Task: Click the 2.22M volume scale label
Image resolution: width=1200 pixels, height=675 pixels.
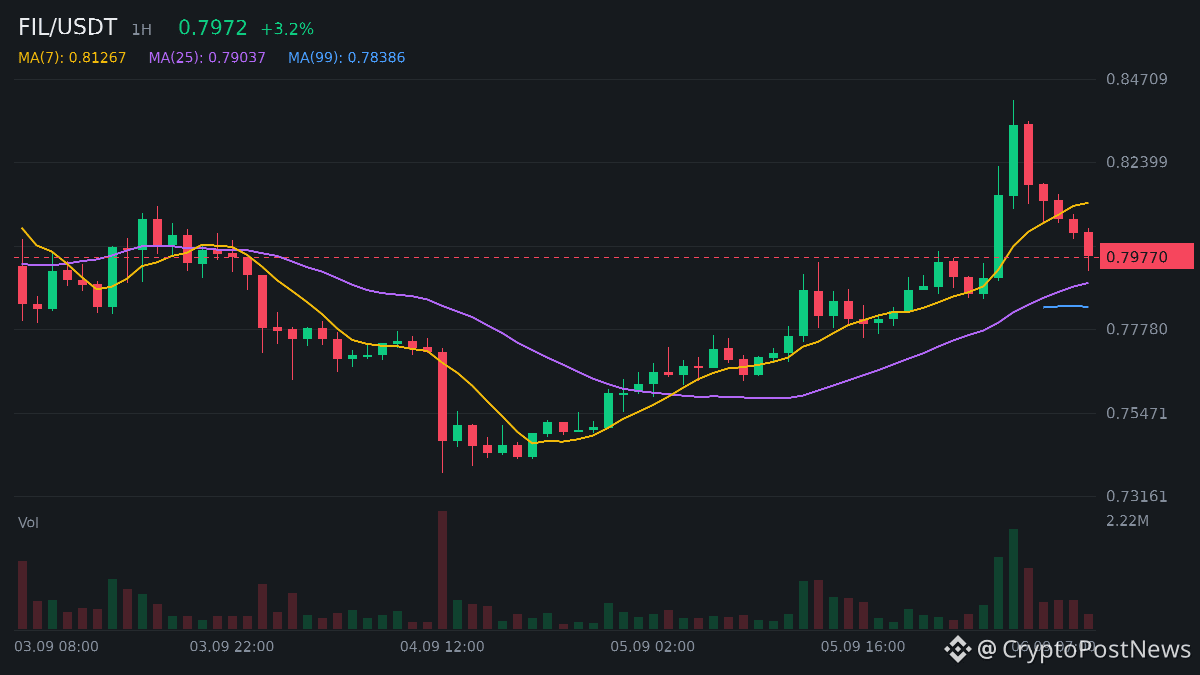Action: tap(1127, 521)
